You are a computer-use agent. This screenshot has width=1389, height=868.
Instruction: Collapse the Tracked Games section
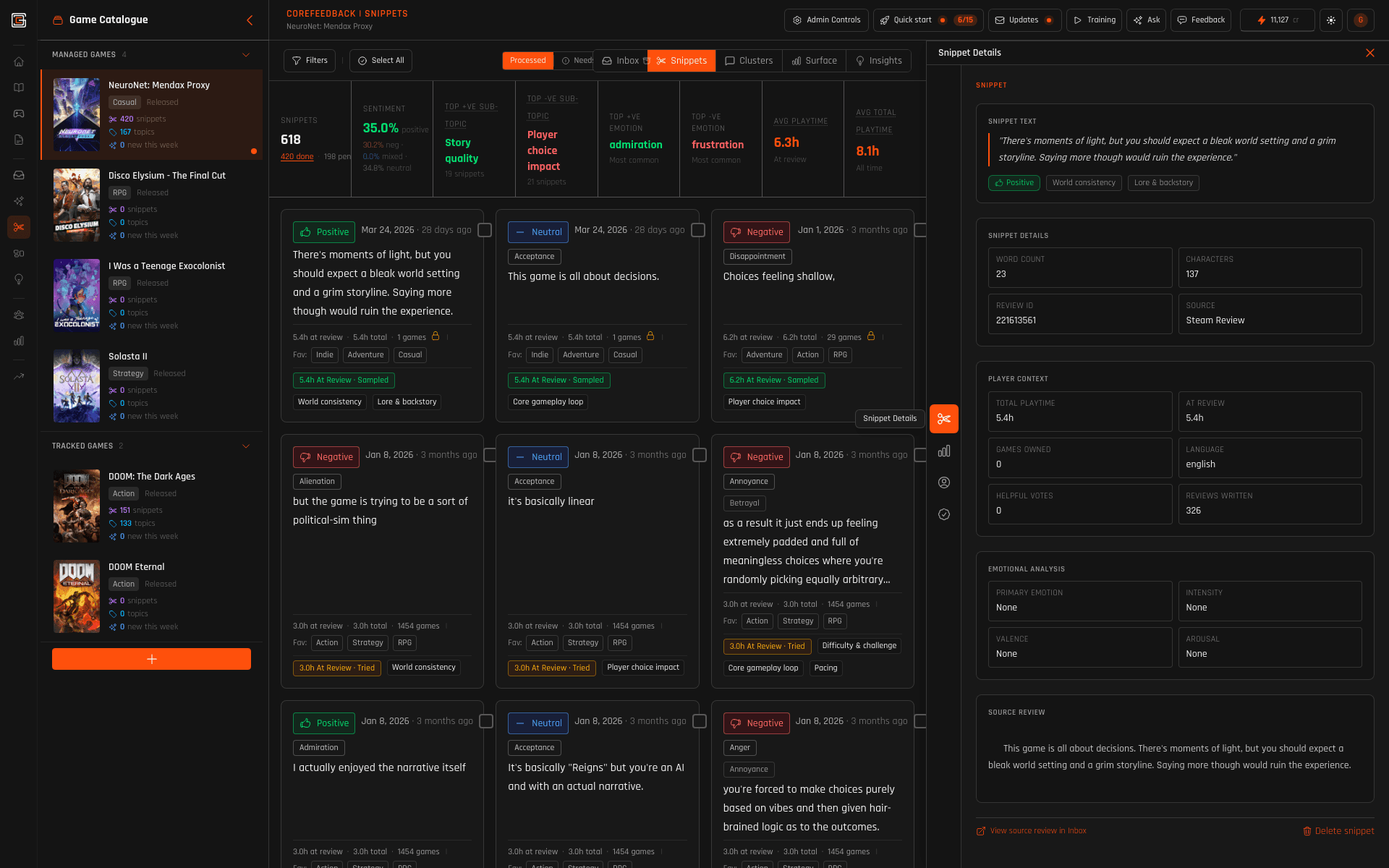pyautogui.click(x=246, y=446)
